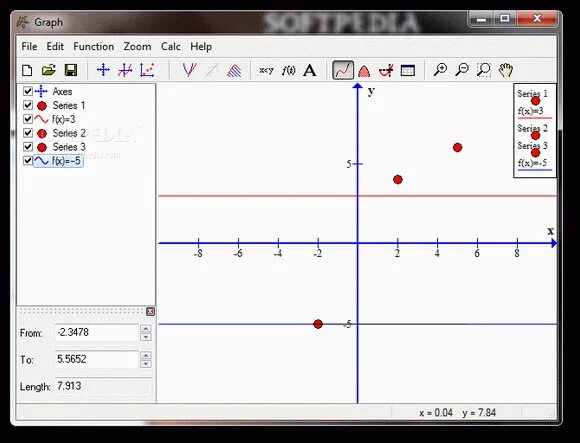Click the Length value field
580x443 pixels.
coord(103,386)
